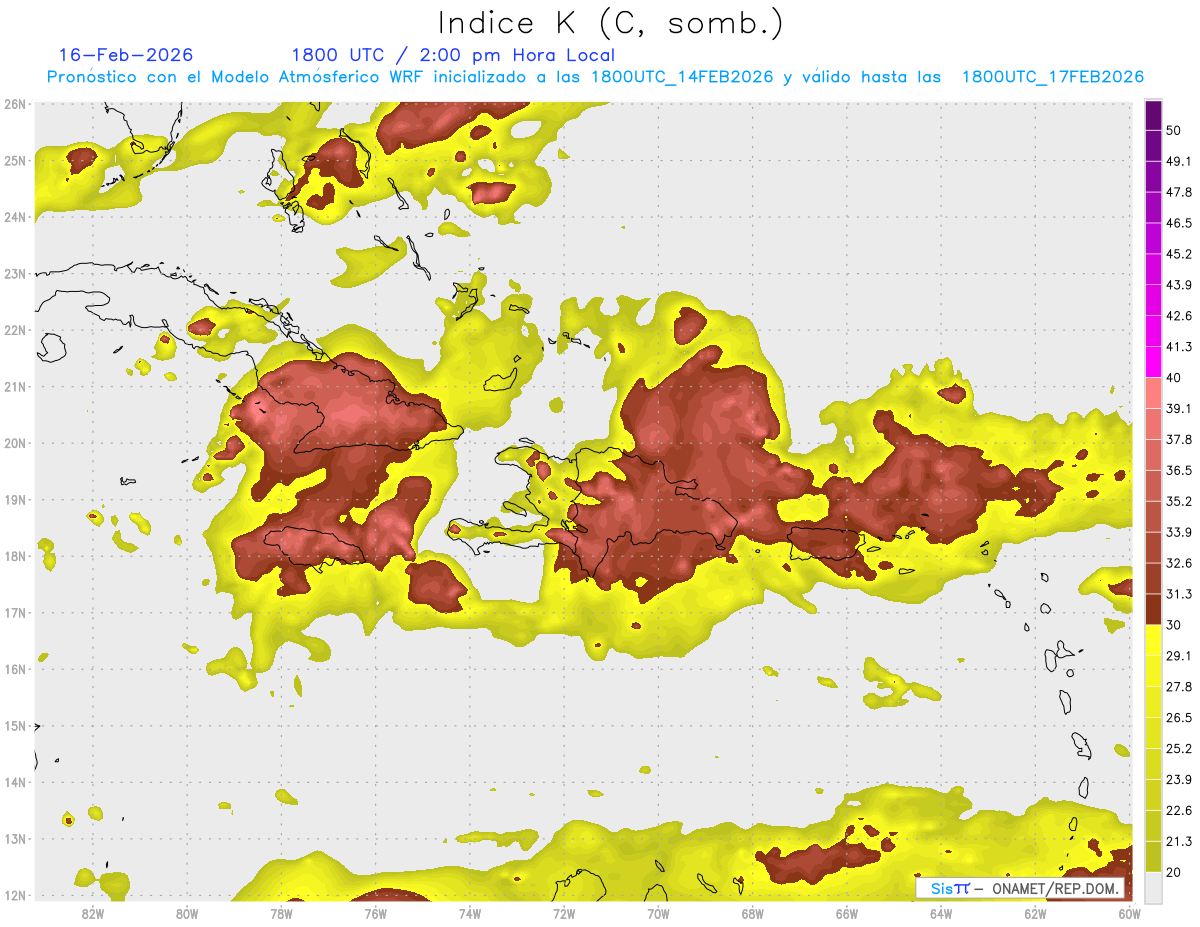Click the latitude axis label '17N'
This screenshot has height=927, width=1200.
point(15,612)
